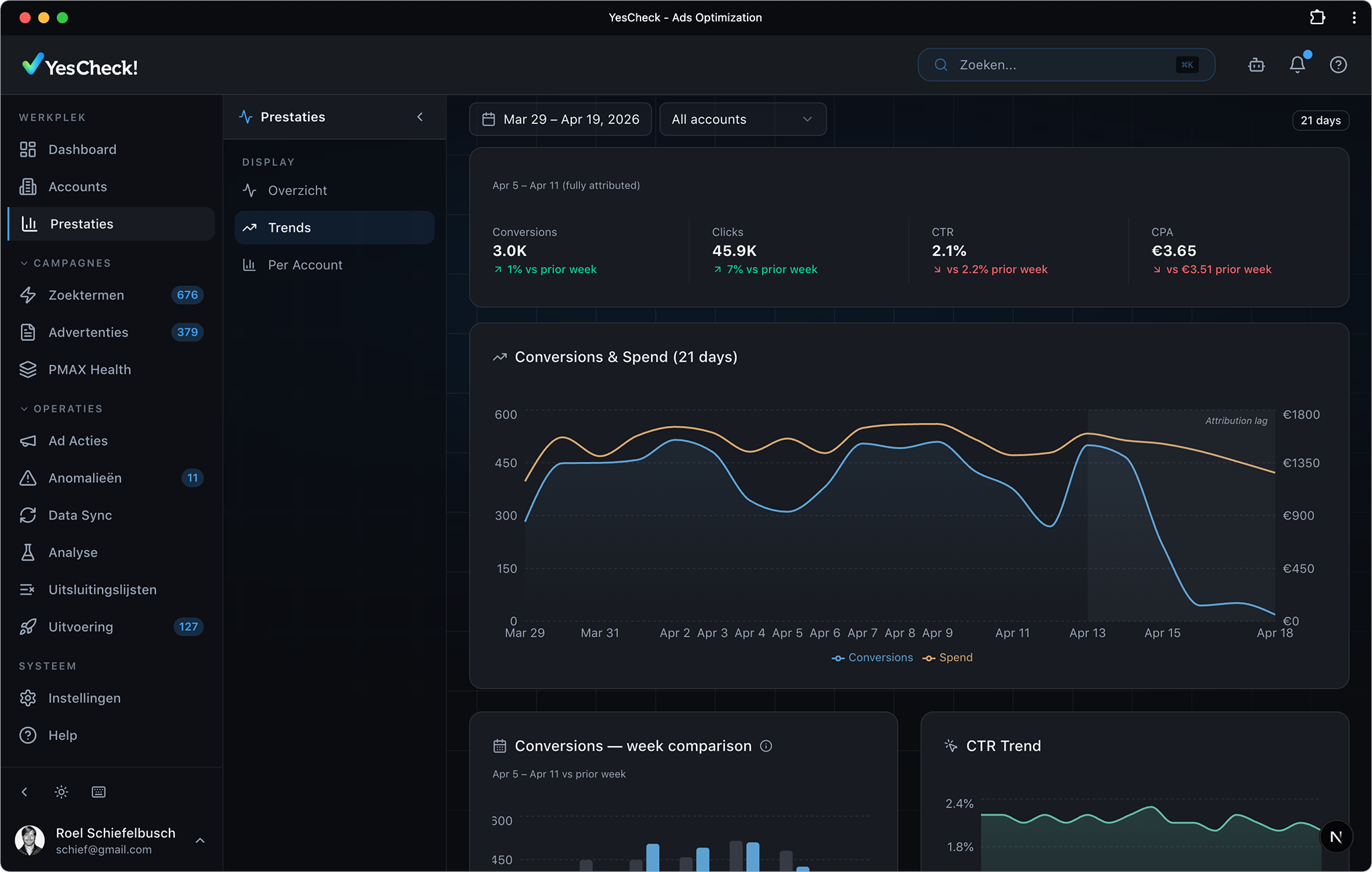Open the Zoektermen page
The width and height of the screenshot is (1372, 872).
[x=111, y=295]
